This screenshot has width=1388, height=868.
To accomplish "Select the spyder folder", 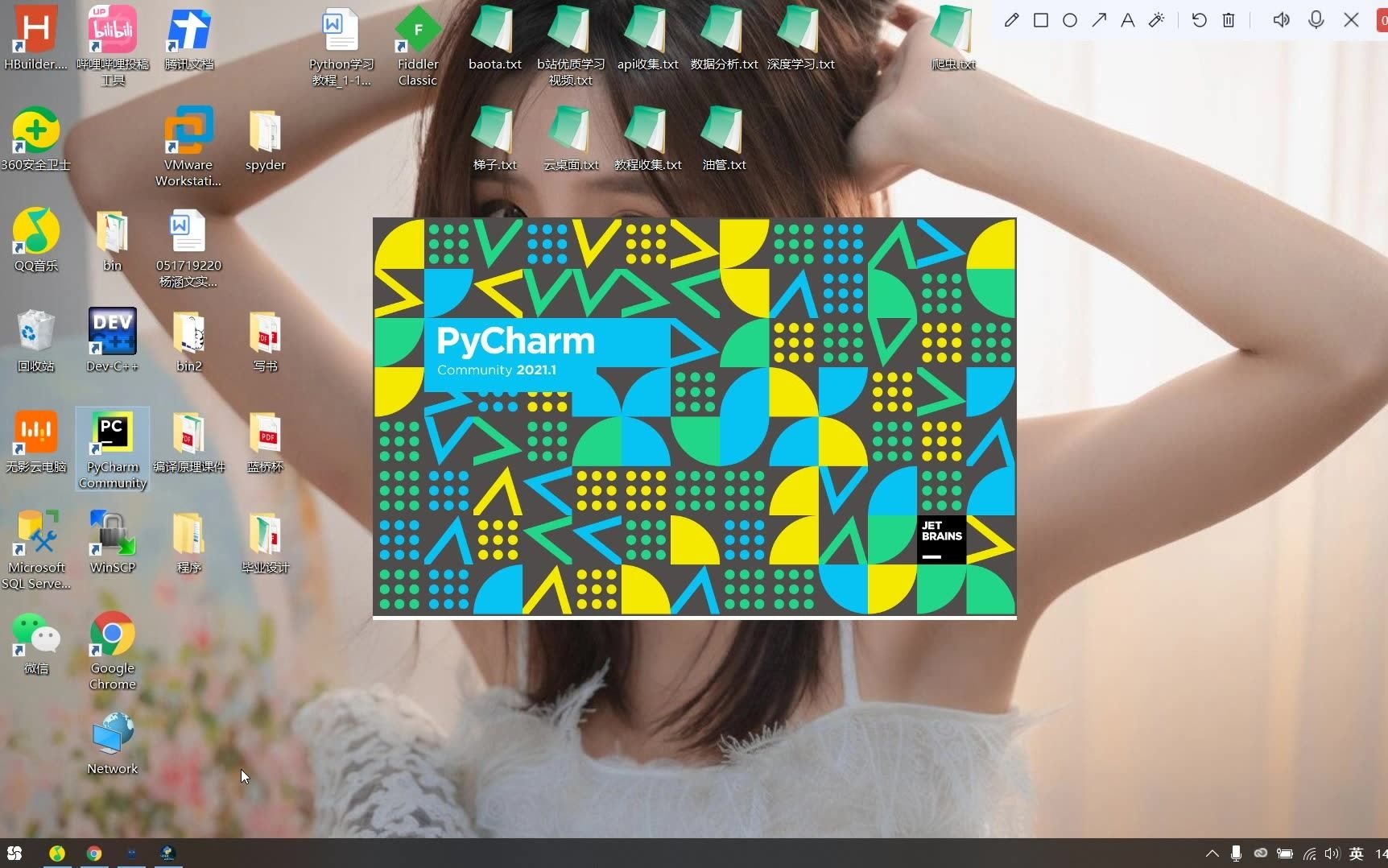I will (265, 139).
